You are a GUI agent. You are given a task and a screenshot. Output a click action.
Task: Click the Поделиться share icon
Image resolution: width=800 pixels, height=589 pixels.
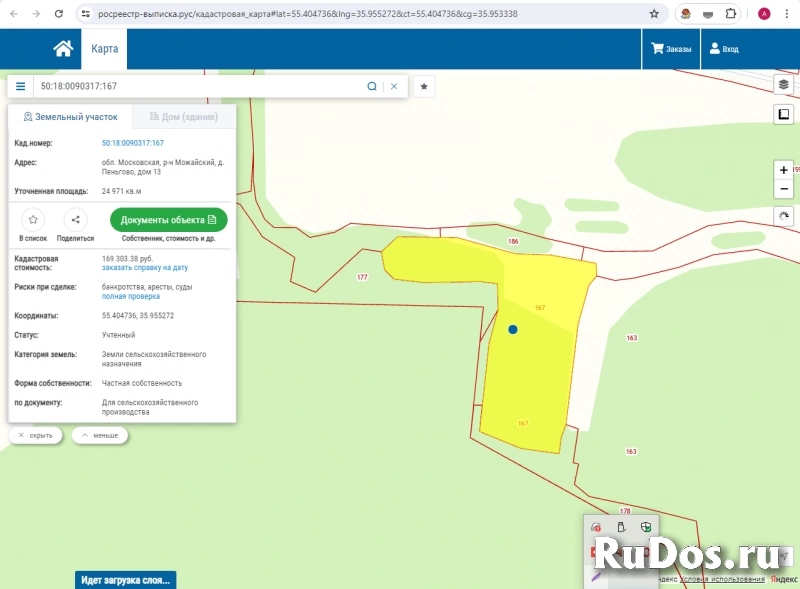(75, 220)
